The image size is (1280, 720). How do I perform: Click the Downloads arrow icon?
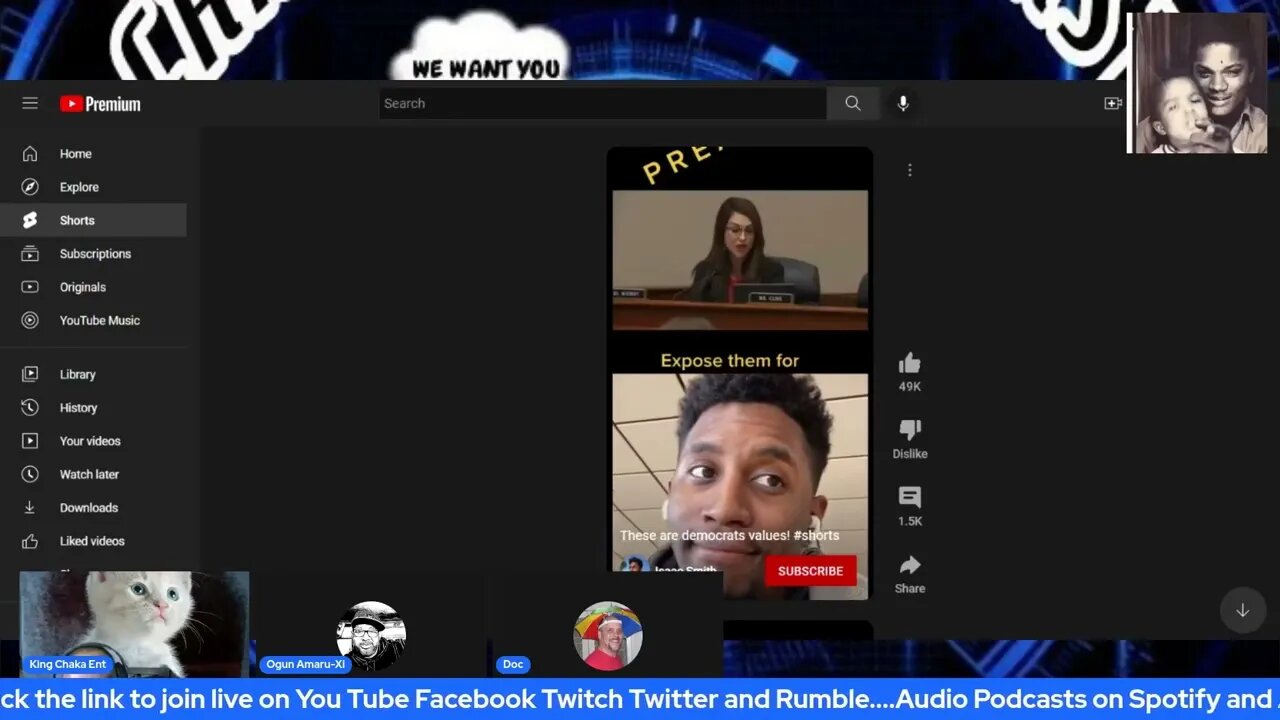pos(30,508)
